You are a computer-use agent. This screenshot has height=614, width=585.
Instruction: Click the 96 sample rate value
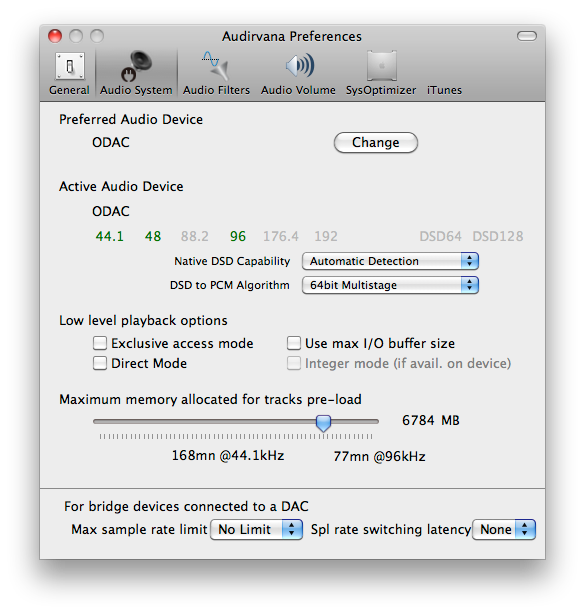point(238,236)
